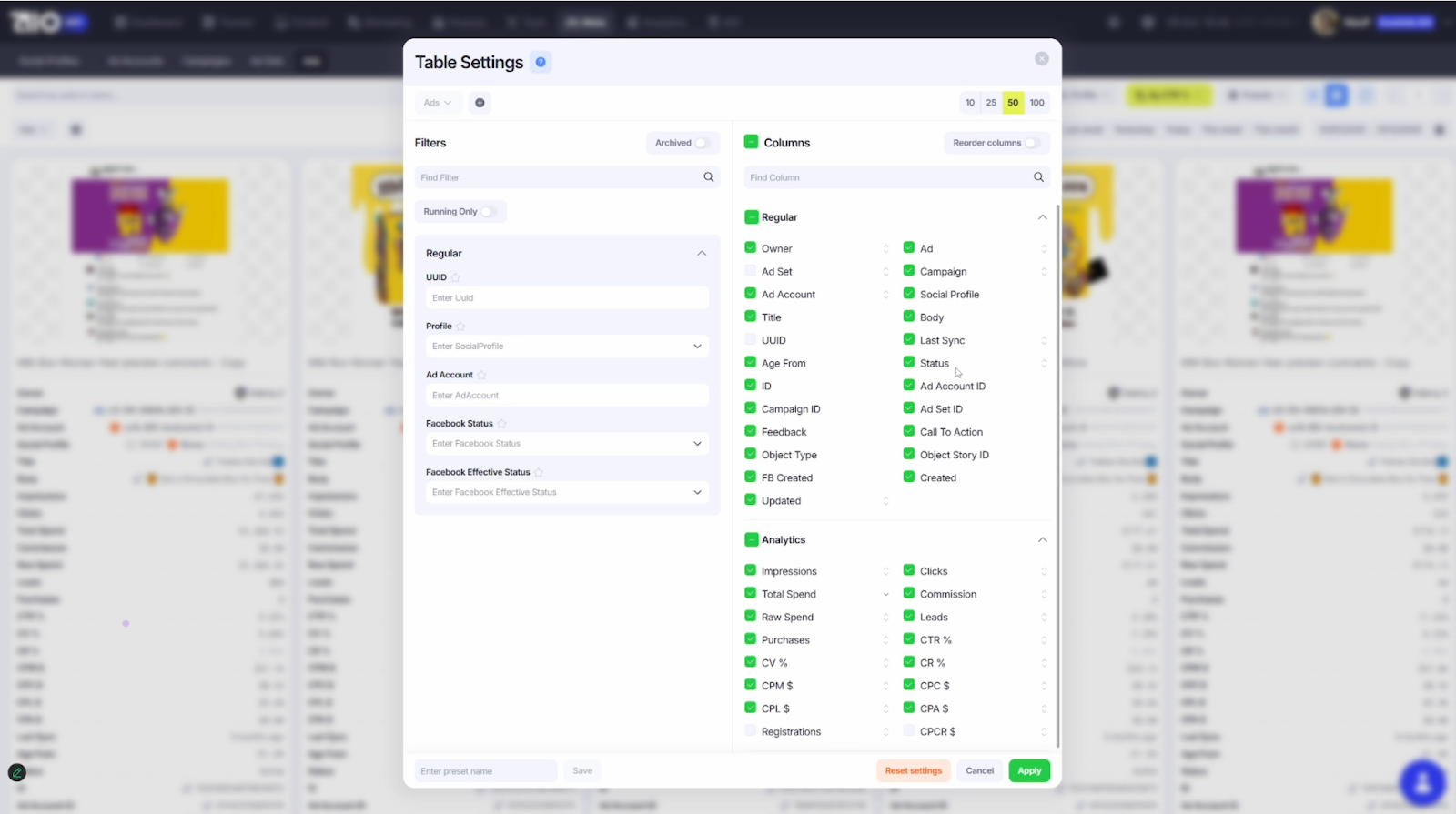Star the Facebook Status filter
1456x814 pixels.
(x=501, y=424)
